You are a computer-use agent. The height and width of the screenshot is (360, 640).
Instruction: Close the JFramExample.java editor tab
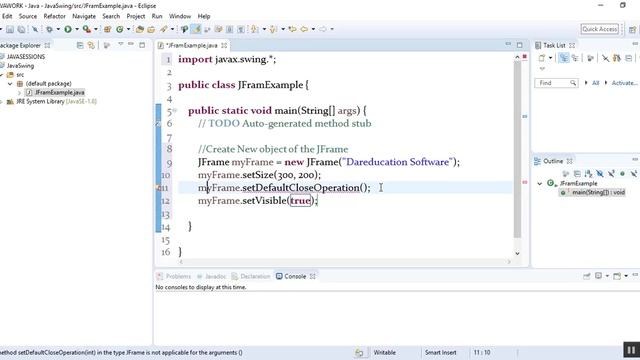[x=224, y=45]
